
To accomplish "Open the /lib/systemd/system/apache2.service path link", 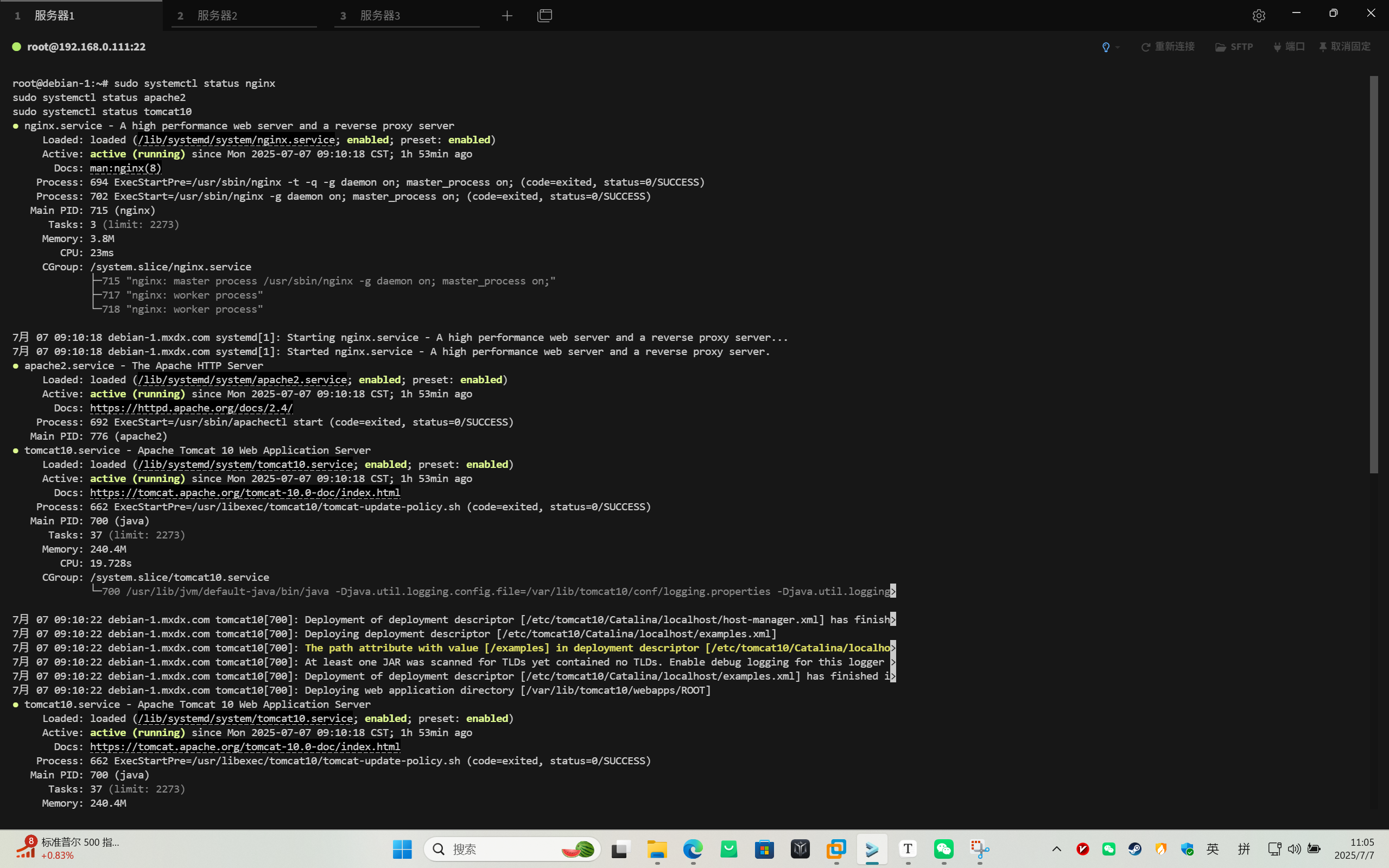I will click(242, 379).
